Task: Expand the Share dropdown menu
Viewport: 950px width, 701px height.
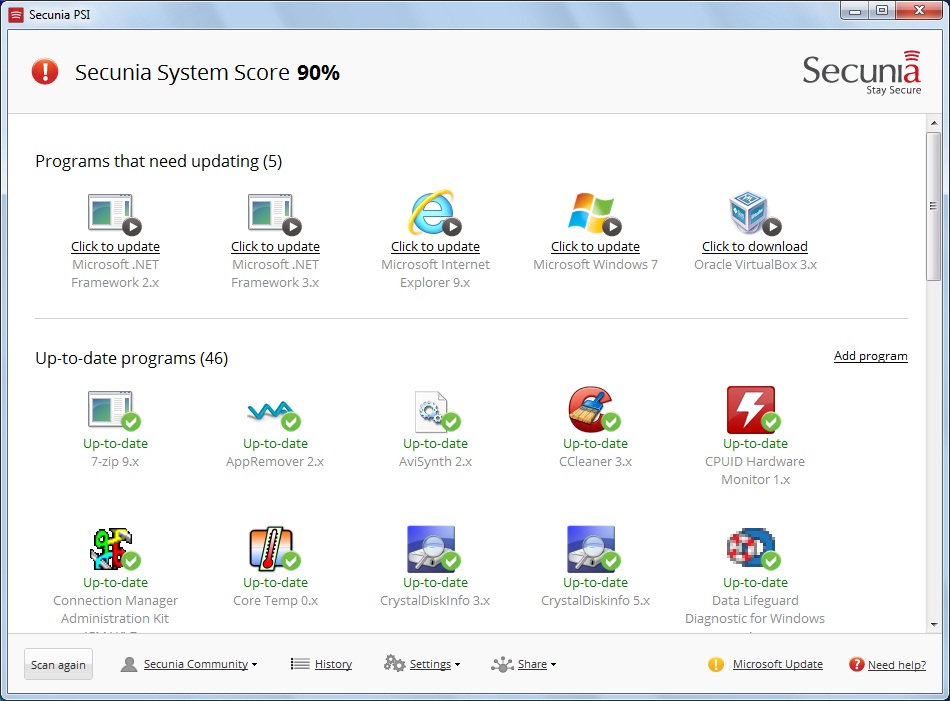Action: click(x=536, y=664)
